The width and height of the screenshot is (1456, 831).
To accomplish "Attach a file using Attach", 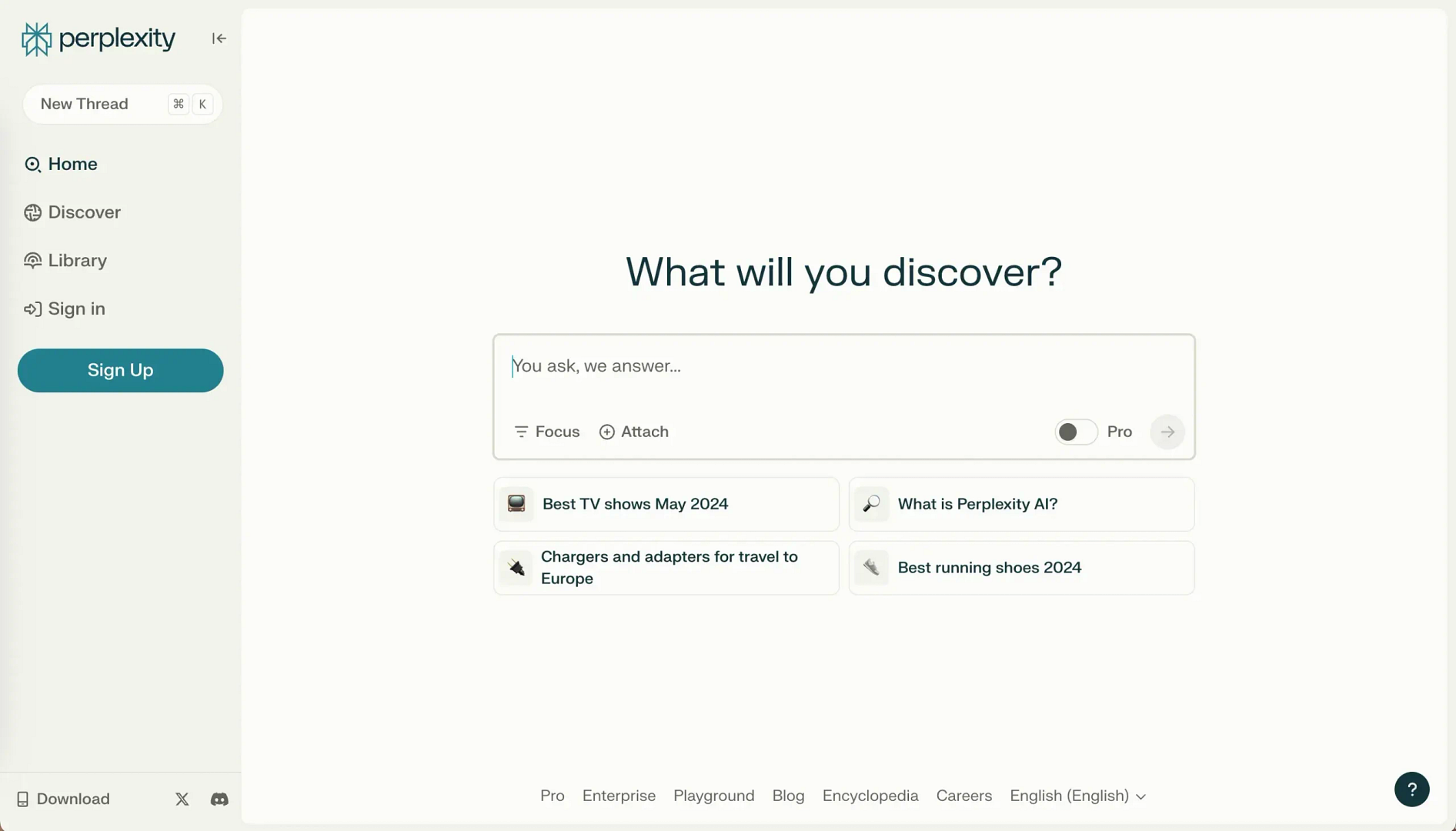I will (x=634, y=432).
